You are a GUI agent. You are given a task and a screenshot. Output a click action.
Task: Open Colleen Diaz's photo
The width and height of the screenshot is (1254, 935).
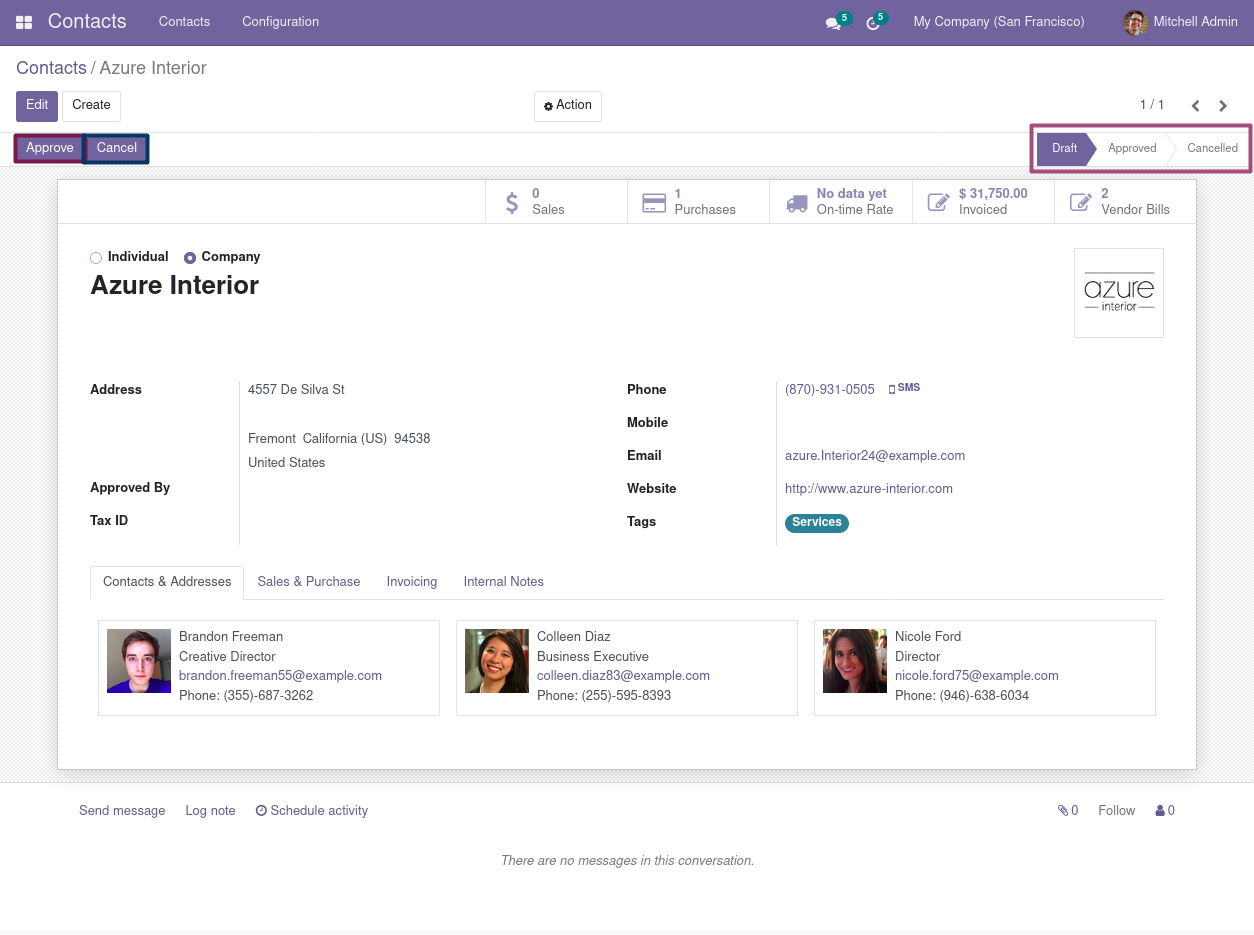(497, 661)
